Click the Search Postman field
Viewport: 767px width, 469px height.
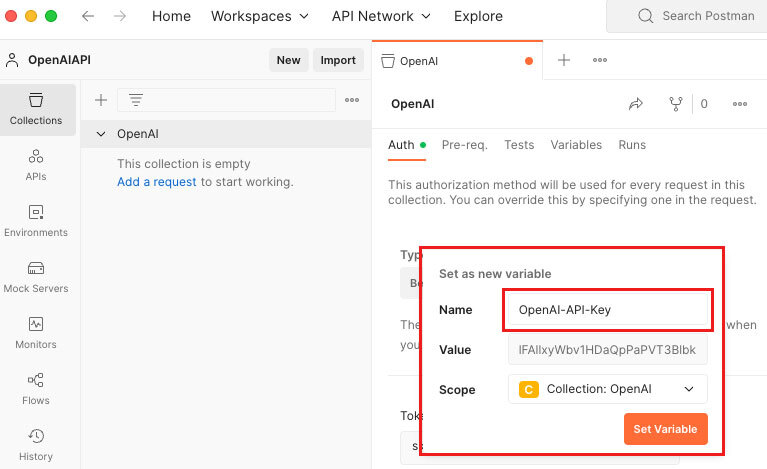tap(687, 16)
